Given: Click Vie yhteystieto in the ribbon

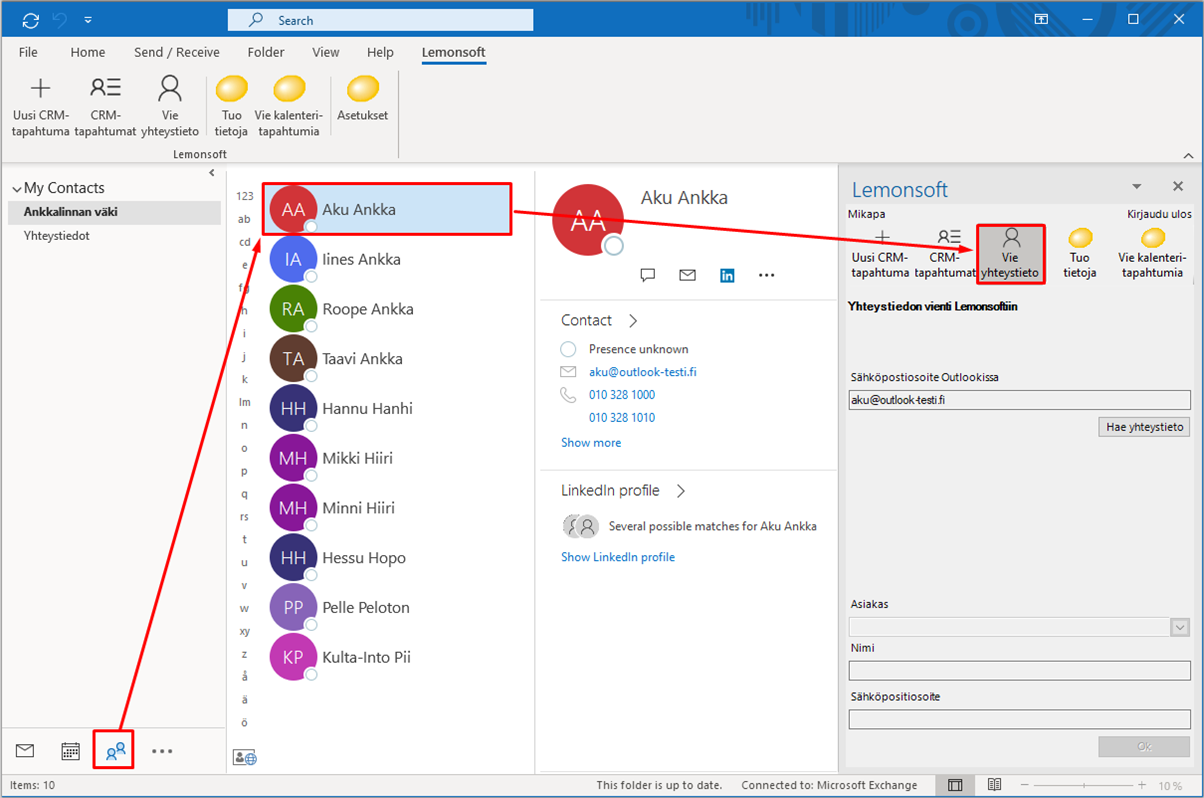Looking at the screenshot, I should pyautogui.click(x=169, y=106).
